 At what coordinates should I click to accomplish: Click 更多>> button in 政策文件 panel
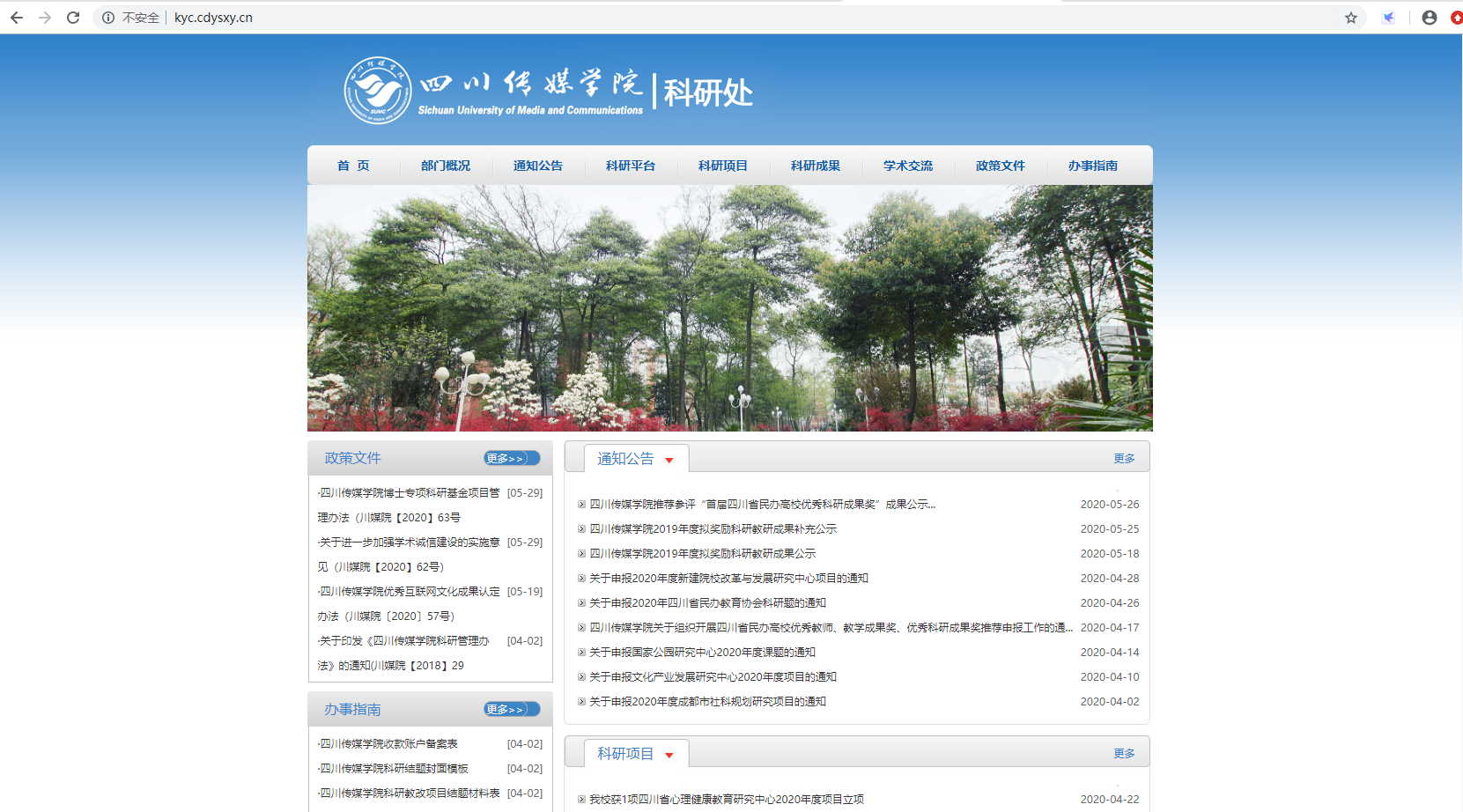(511, 458)
